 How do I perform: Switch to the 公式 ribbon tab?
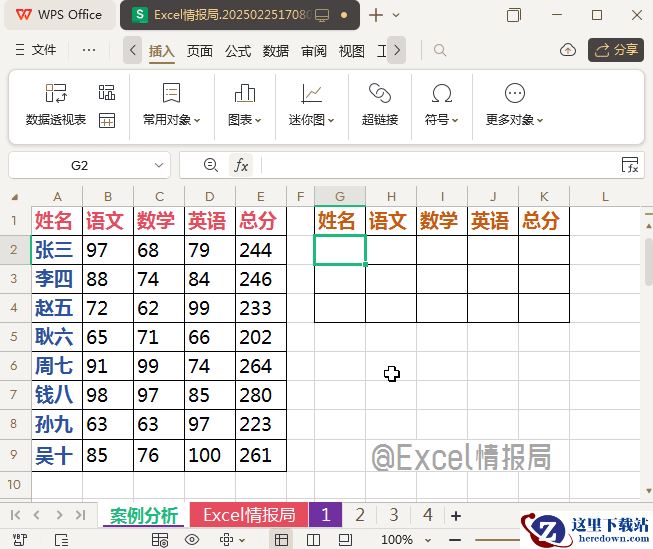click(238, 51)
